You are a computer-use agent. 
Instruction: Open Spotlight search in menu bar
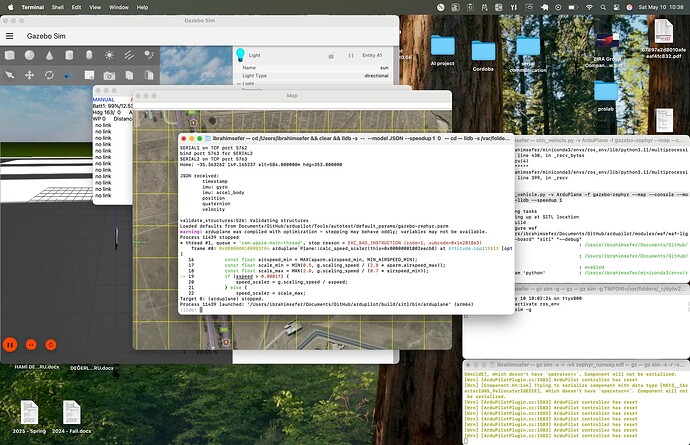click(x=603, y=7)
